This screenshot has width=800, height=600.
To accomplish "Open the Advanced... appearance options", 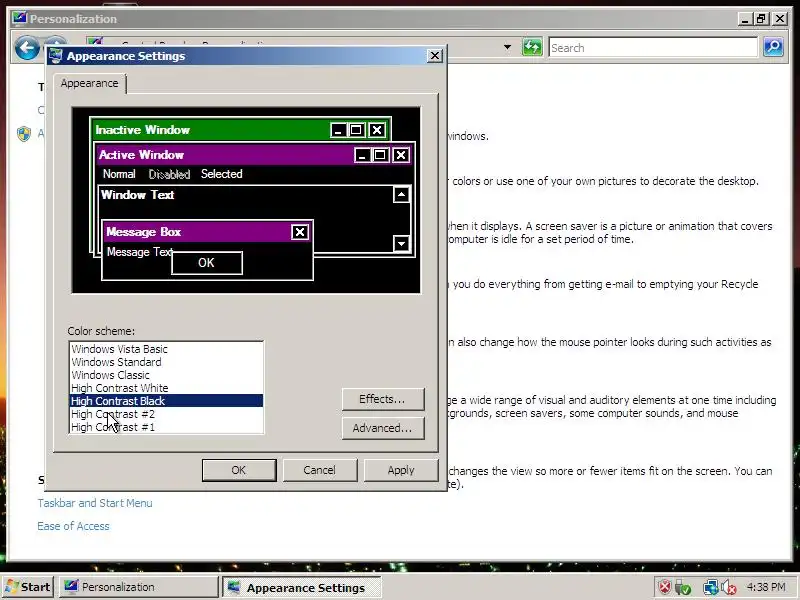I will [383, 428].
